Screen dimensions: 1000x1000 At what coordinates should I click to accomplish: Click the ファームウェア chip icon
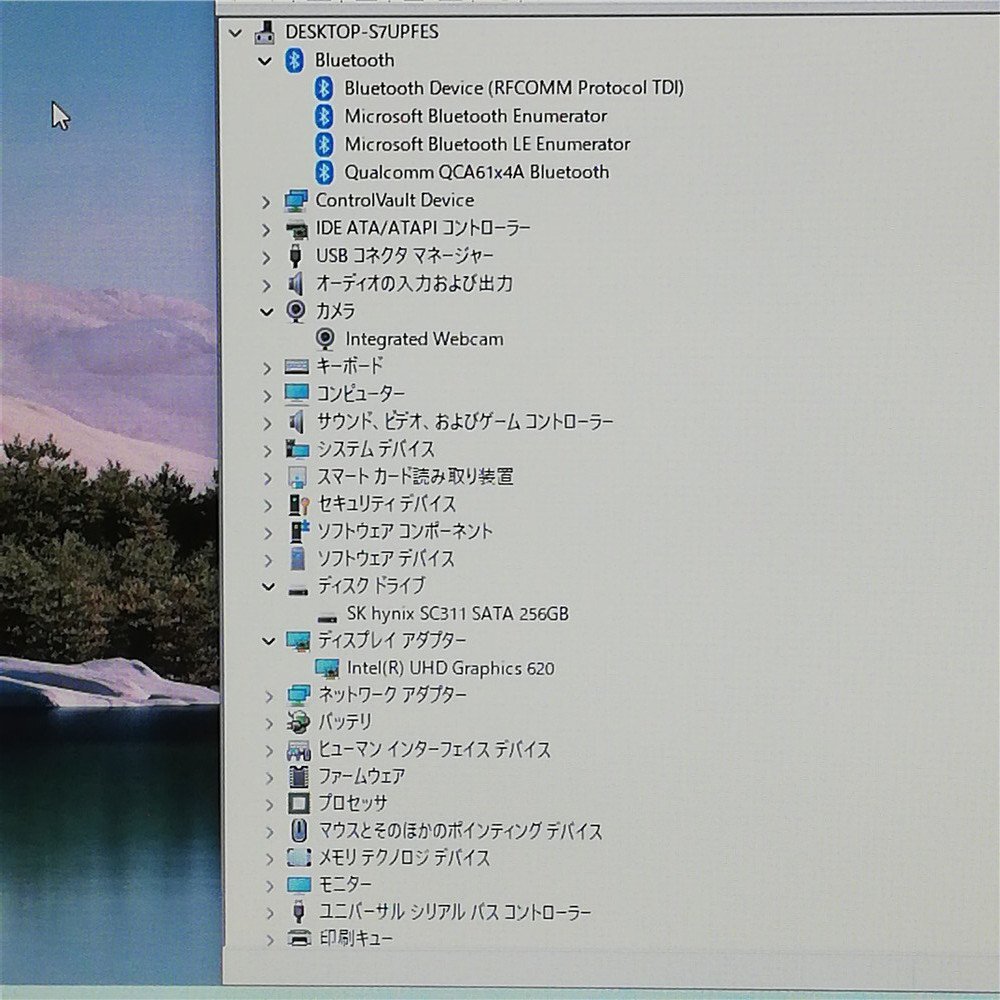tap(298, 777)
